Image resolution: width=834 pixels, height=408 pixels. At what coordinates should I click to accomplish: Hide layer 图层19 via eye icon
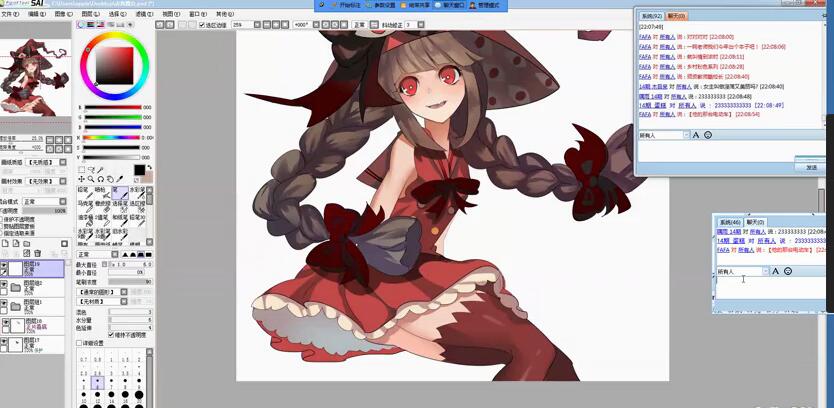(4, 265)
